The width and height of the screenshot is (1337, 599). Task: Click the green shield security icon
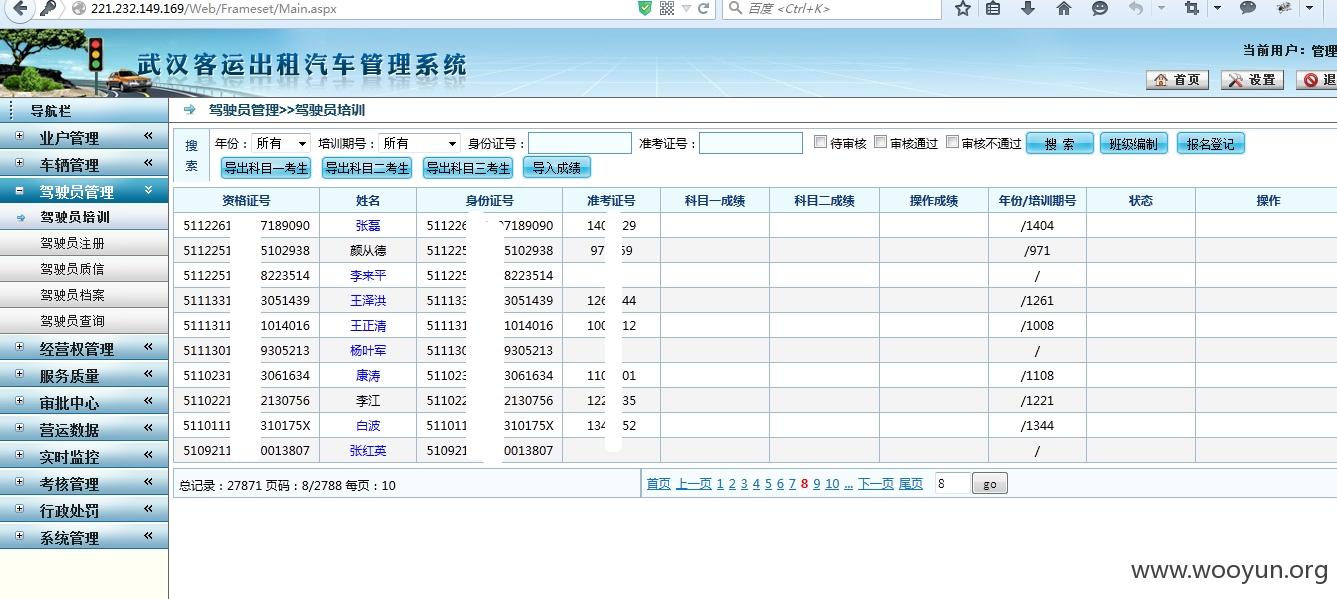646,9
